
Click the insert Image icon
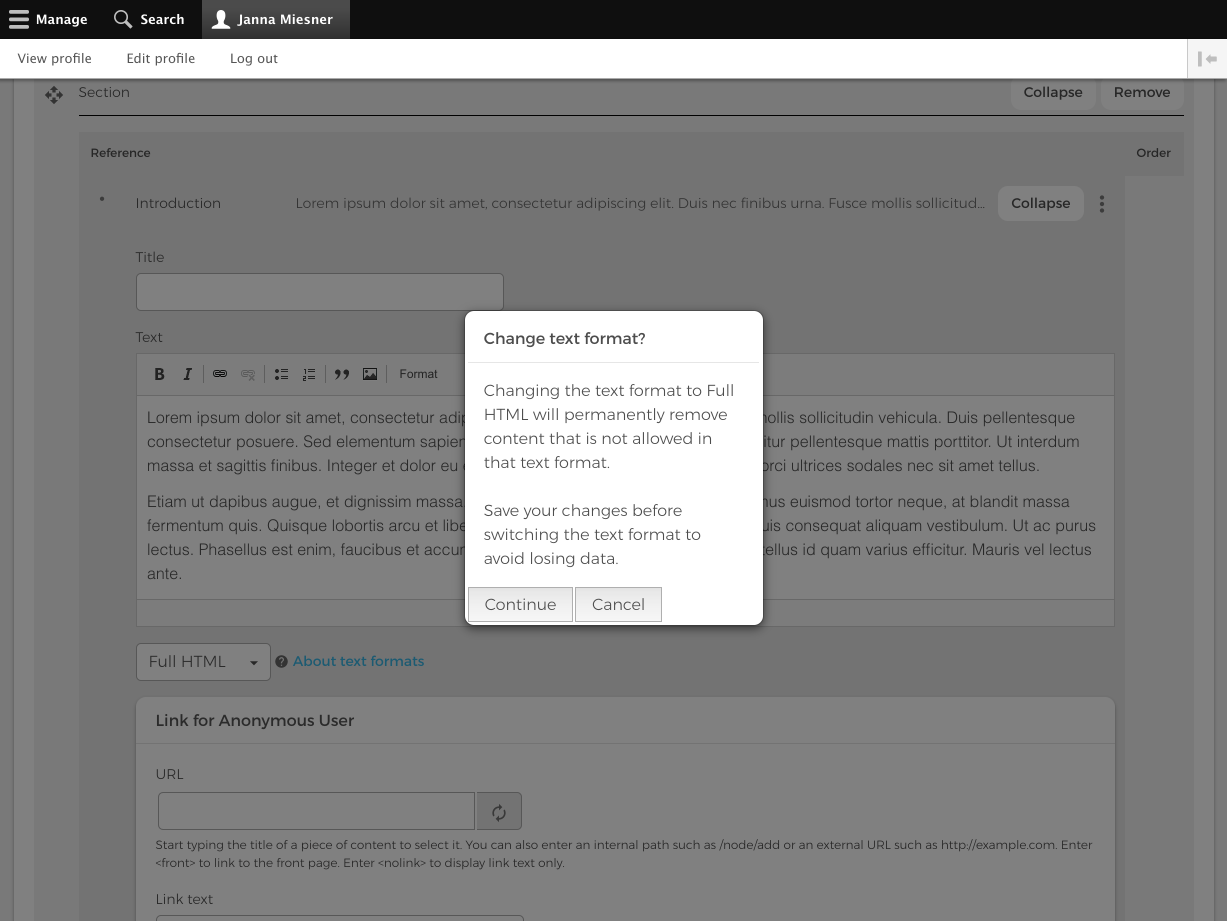pos(370,374)
